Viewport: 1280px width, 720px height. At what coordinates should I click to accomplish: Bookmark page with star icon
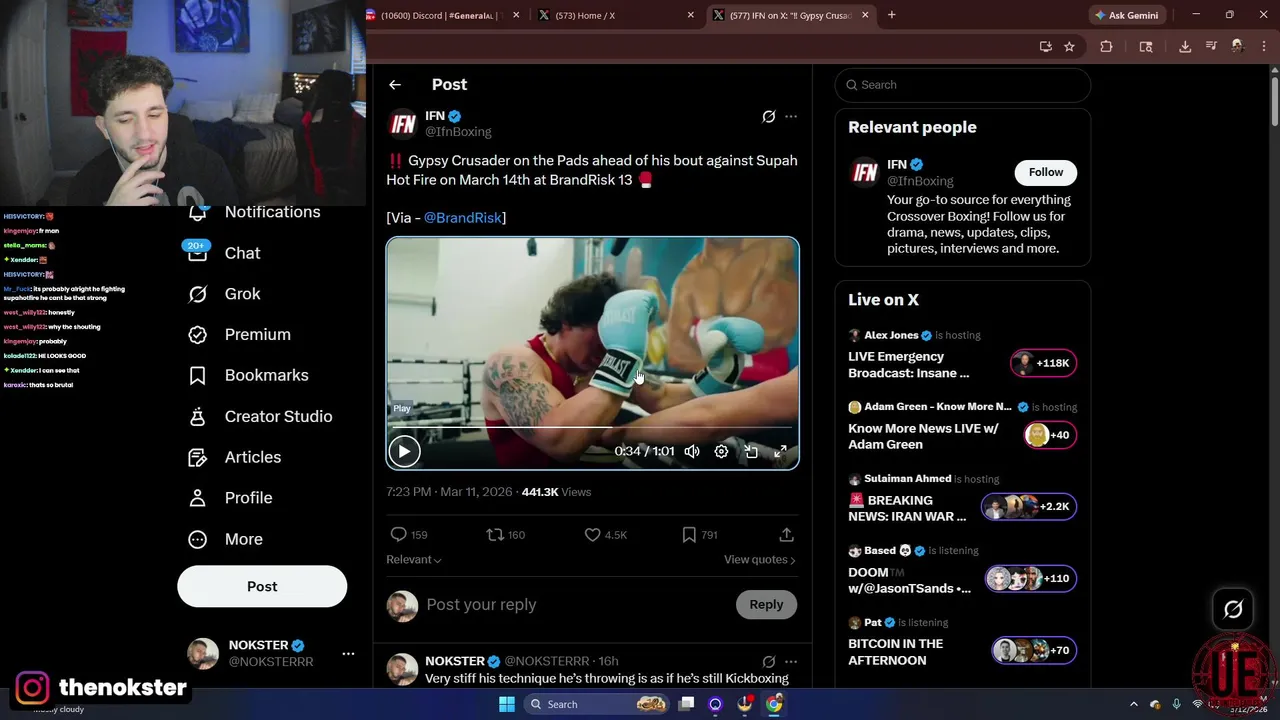1069,46
